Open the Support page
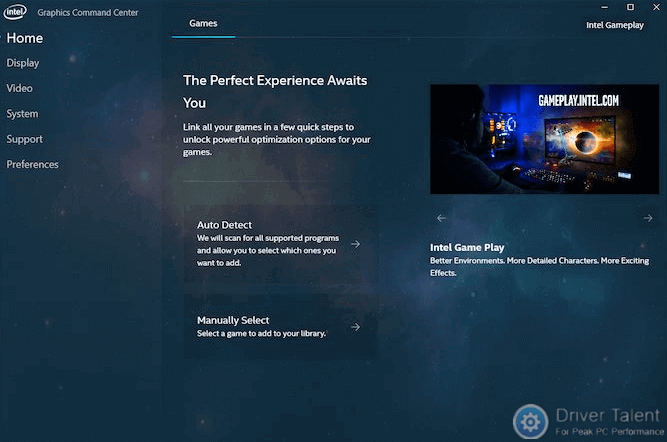Image resolution: width=667 pixels, height=442 pixels. [x=25, y=139]
